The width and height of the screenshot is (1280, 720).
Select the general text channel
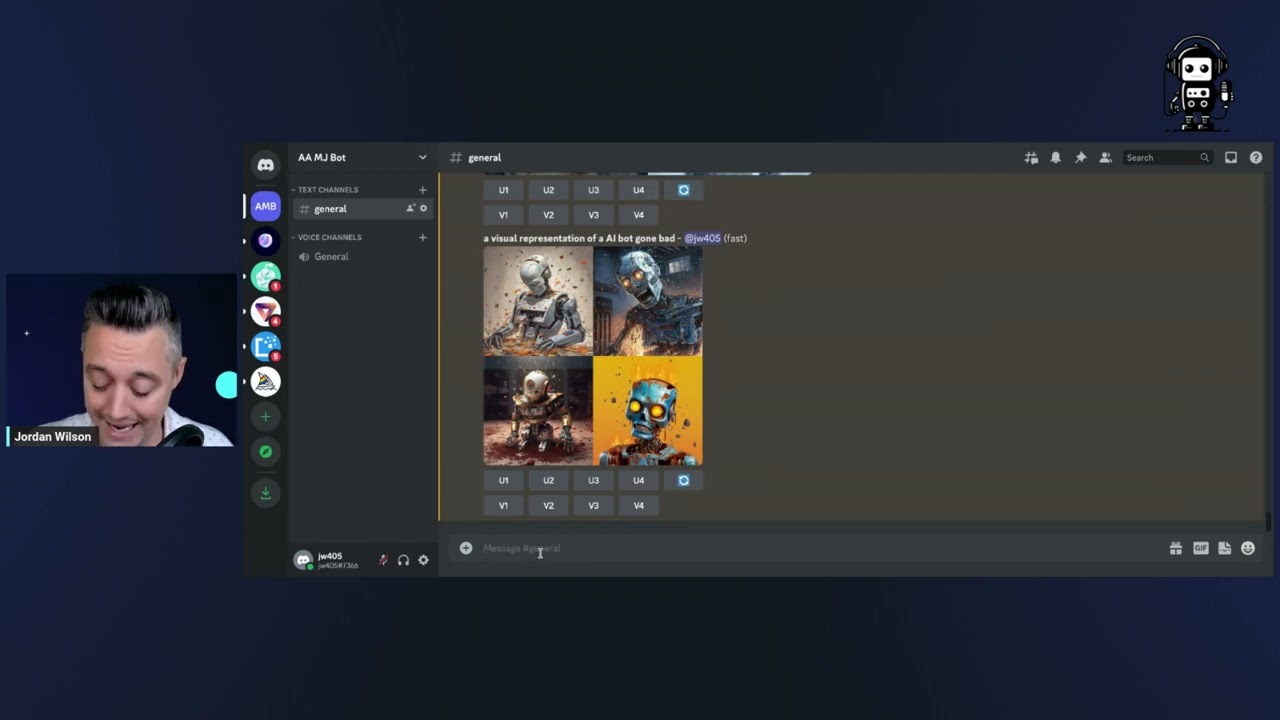(363, 208)
